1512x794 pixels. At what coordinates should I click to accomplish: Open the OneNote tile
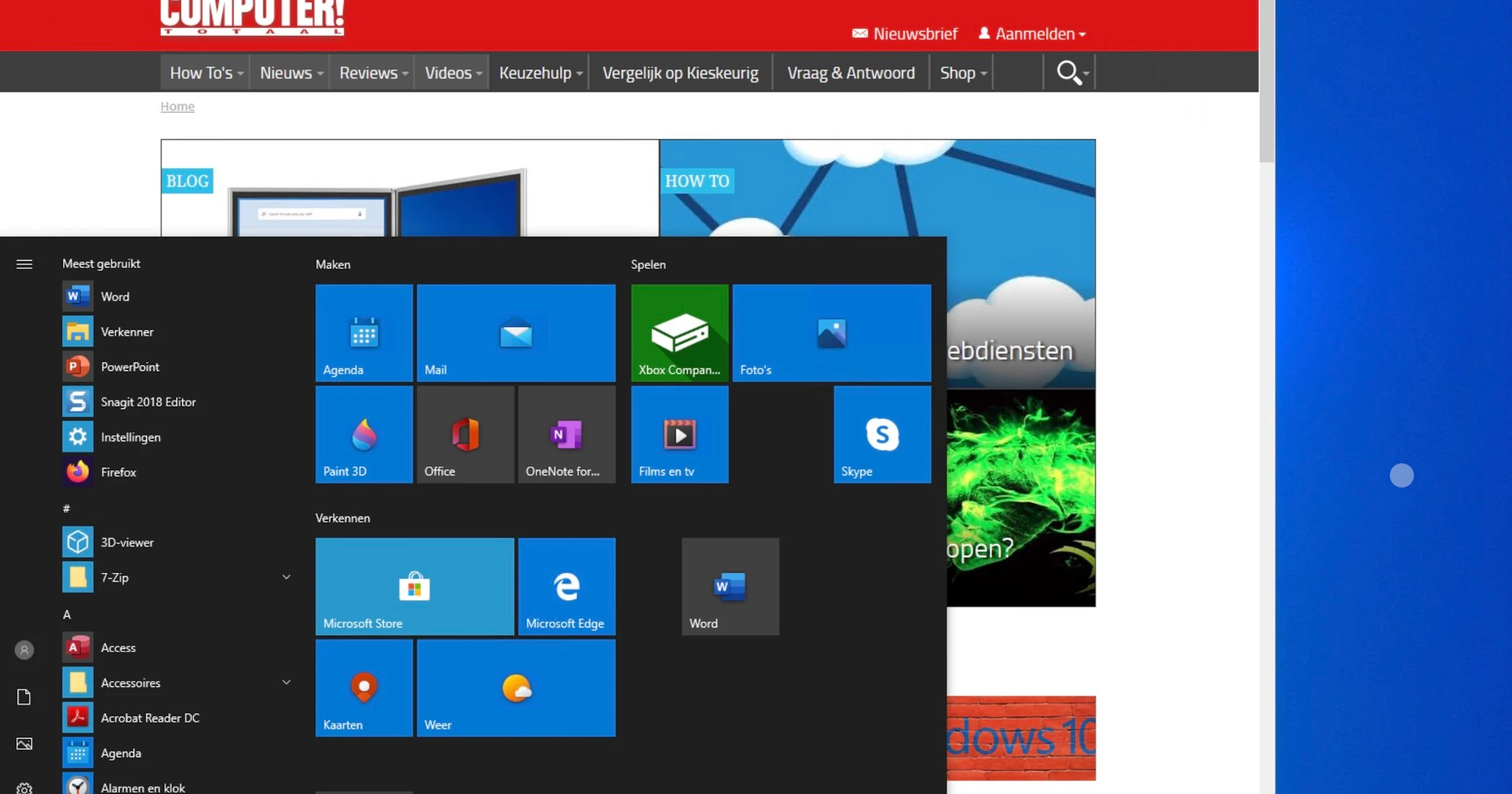566,434
